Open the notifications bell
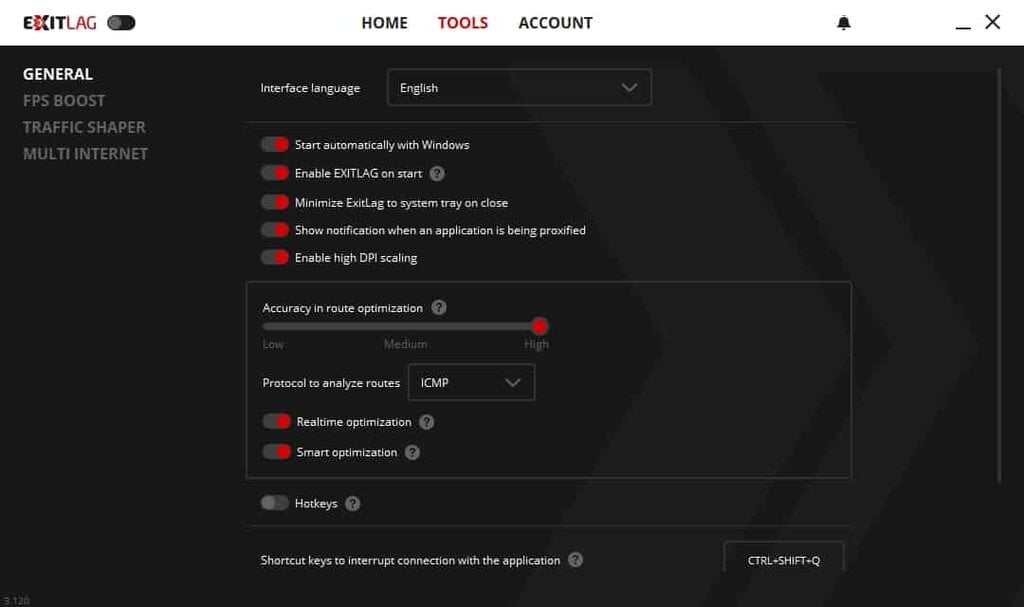1024x607 pixels. pos(844,23)
